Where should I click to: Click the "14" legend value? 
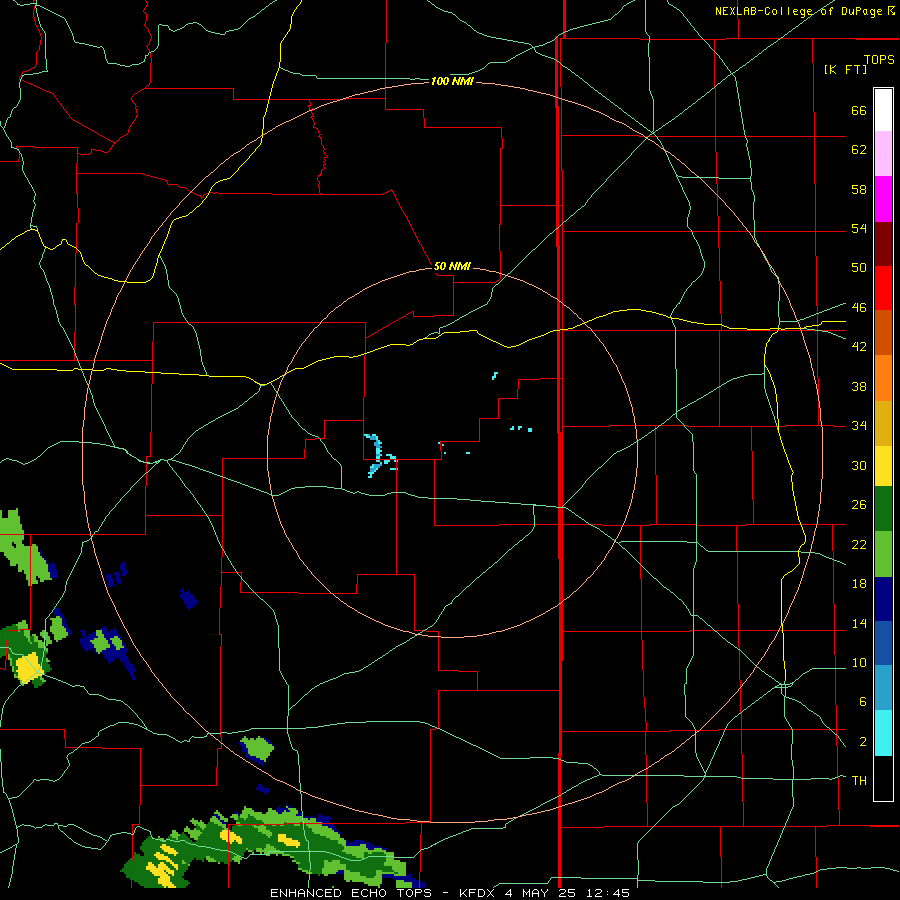pyautogui.click(x=859, y=623)
